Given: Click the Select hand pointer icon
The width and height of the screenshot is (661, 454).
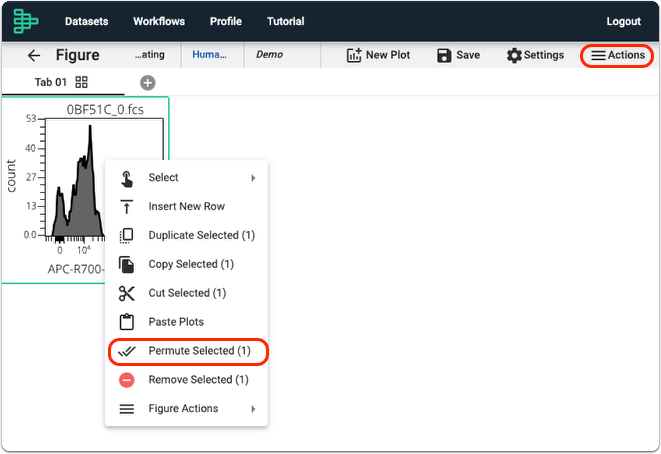Looking at the screenshot, I should 127,178.
